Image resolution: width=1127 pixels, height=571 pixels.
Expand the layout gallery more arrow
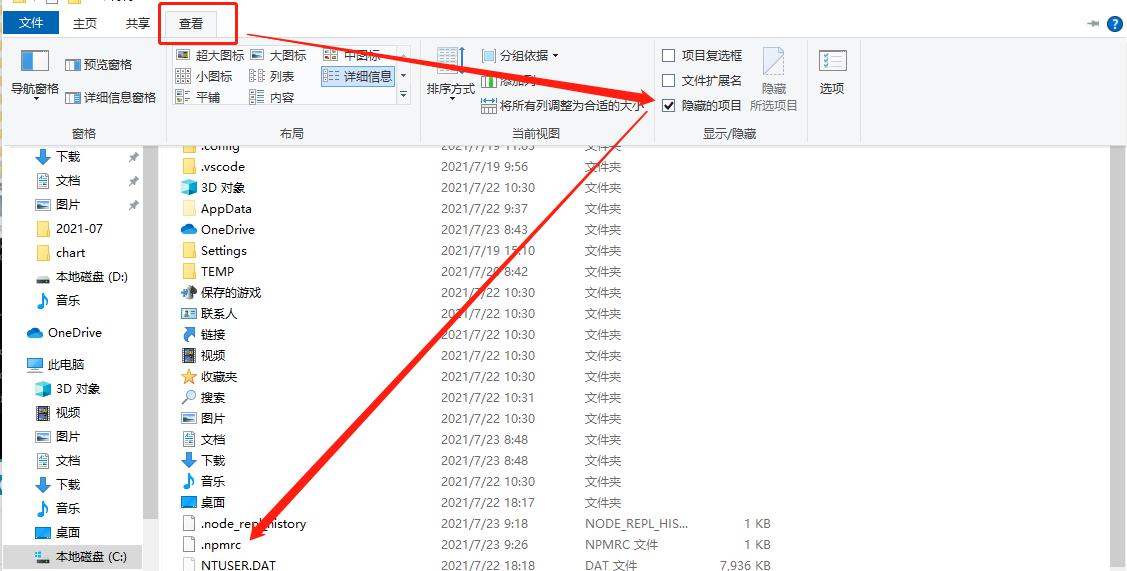click(403, 94)
